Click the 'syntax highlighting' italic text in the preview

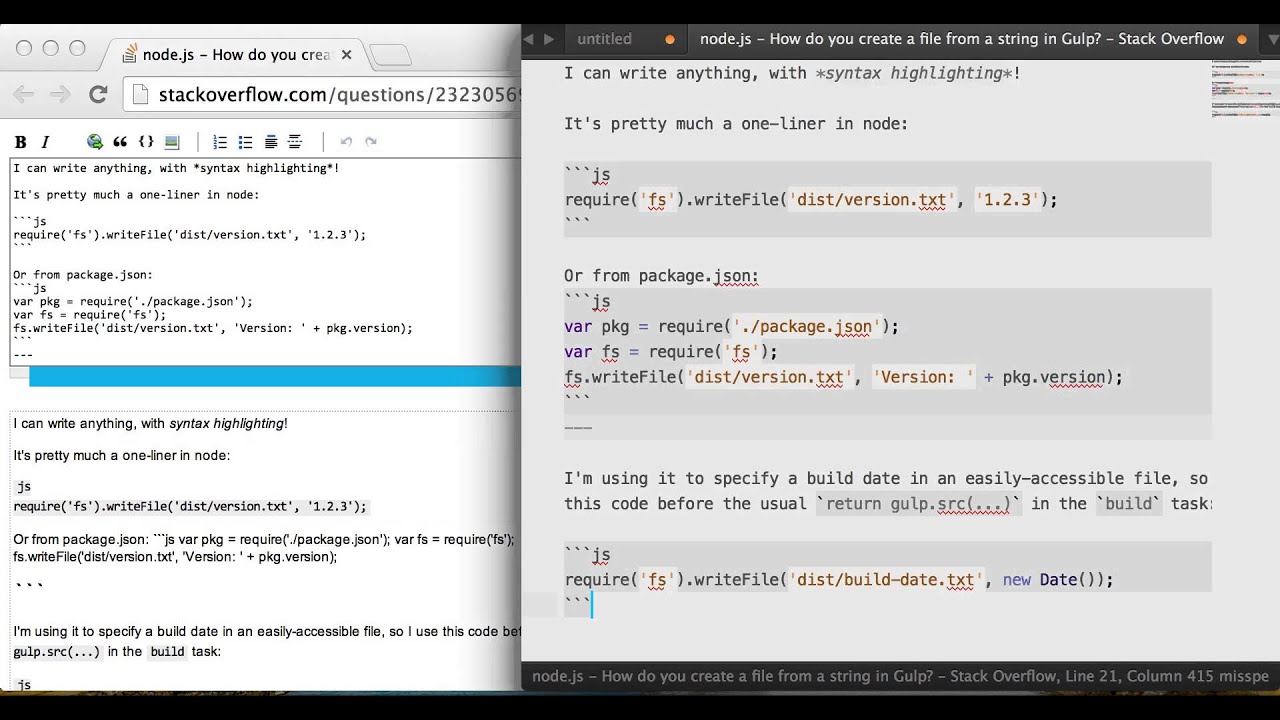click(x=227, y=424)
